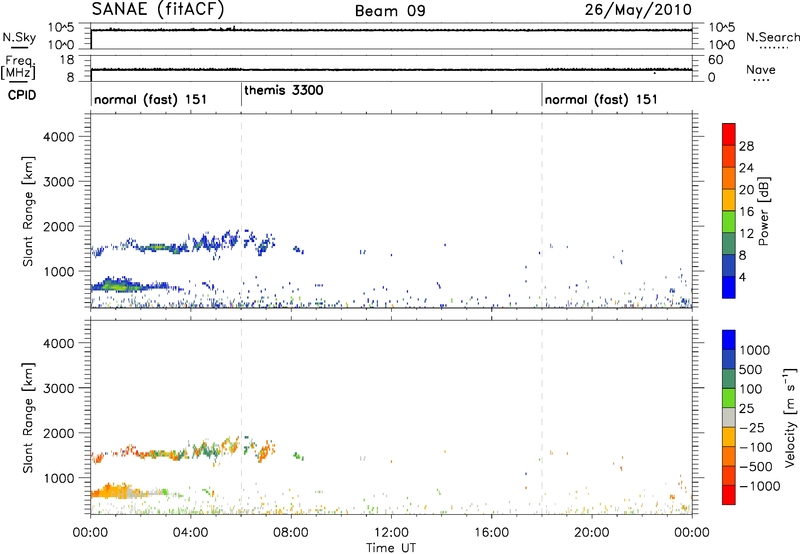
Task: Click the grey Velocity segment between 25 and -25
Action: [729, 417]
